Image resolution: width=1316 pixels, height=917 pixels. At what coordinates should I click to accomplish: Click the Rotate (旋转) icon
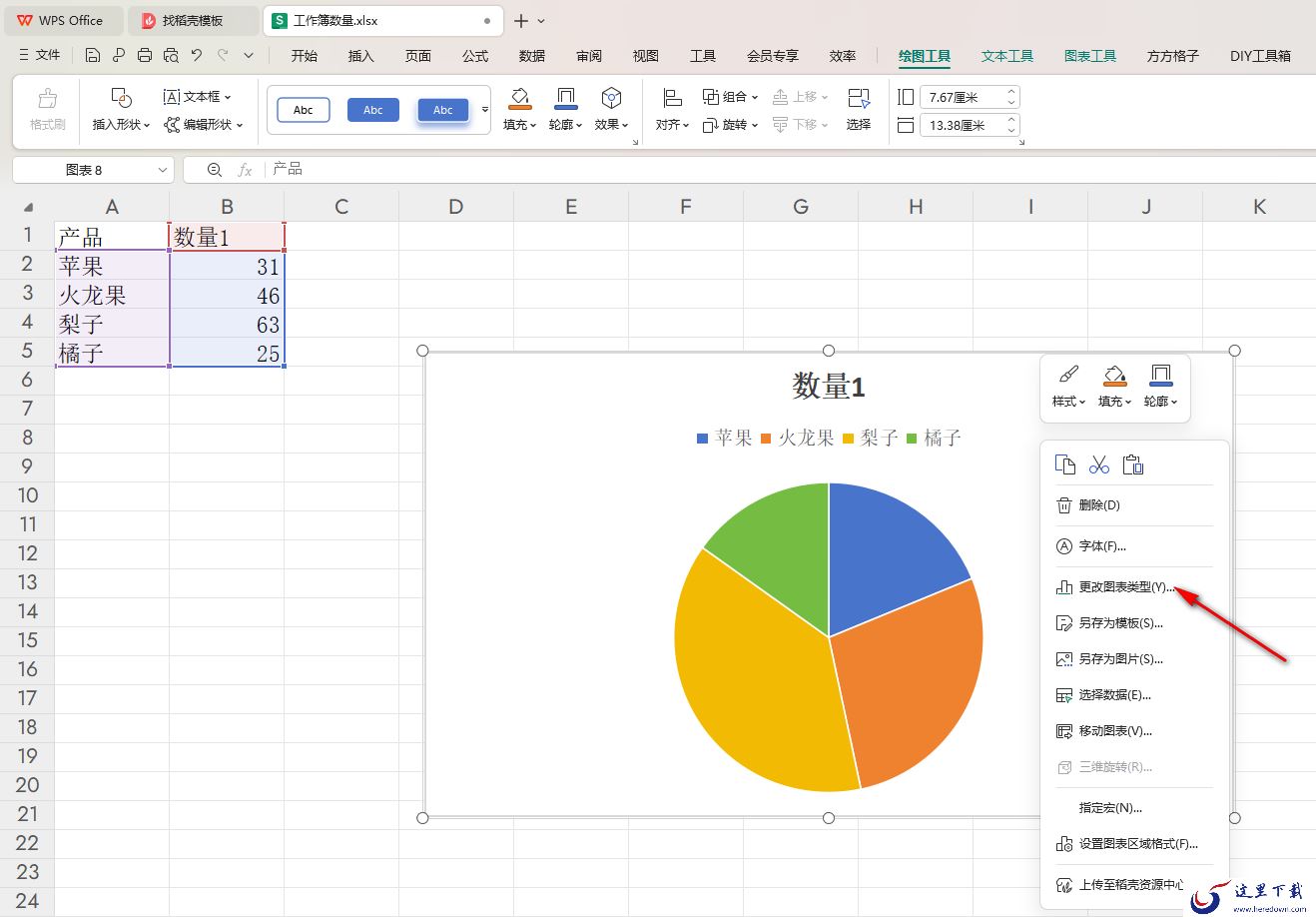(x=711, y=125)
